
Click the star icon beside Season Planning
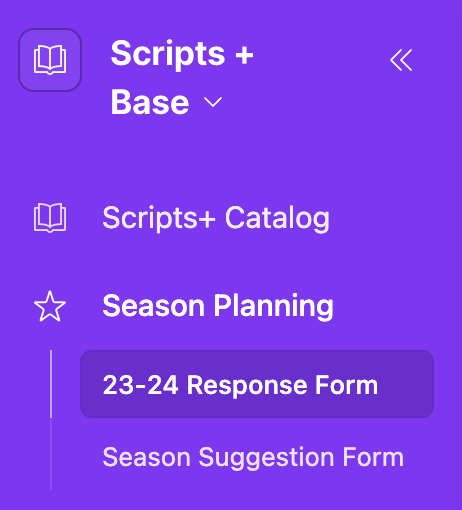pyautogui.click(x=50, y=306)
